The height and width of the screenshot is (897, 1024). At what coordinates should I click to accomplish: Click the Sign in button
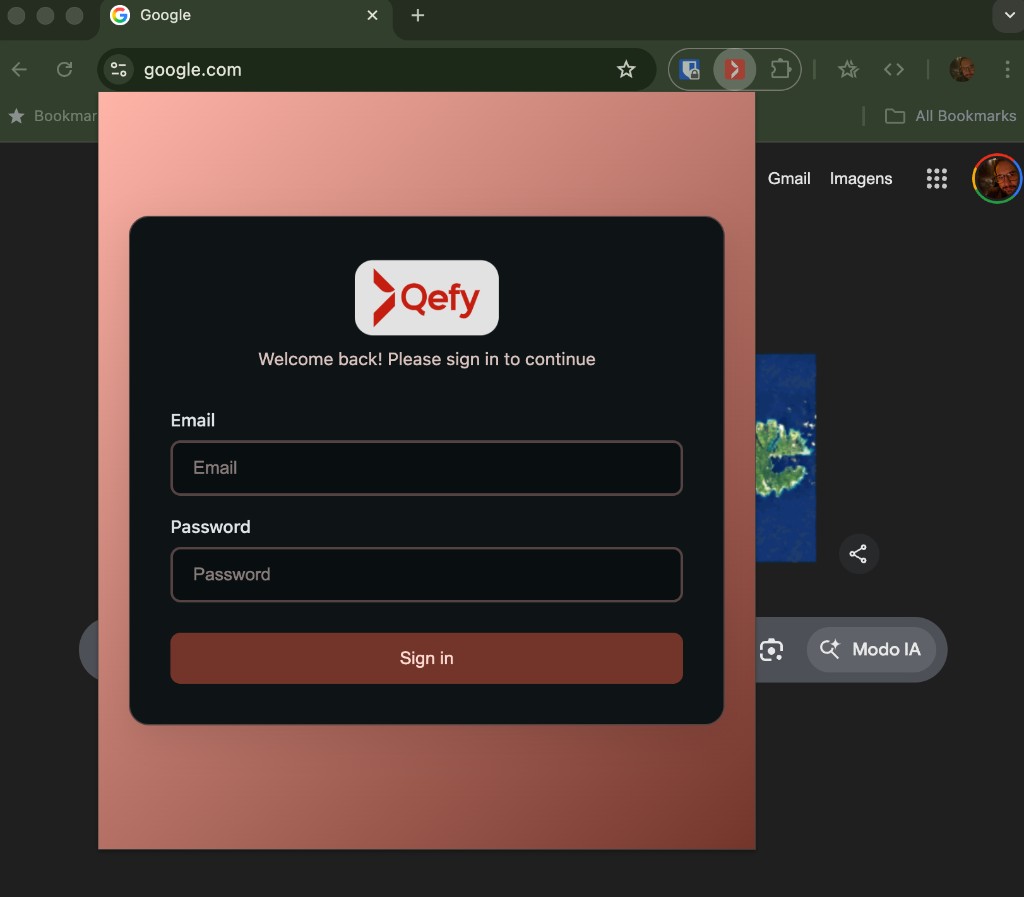point(426,658)
